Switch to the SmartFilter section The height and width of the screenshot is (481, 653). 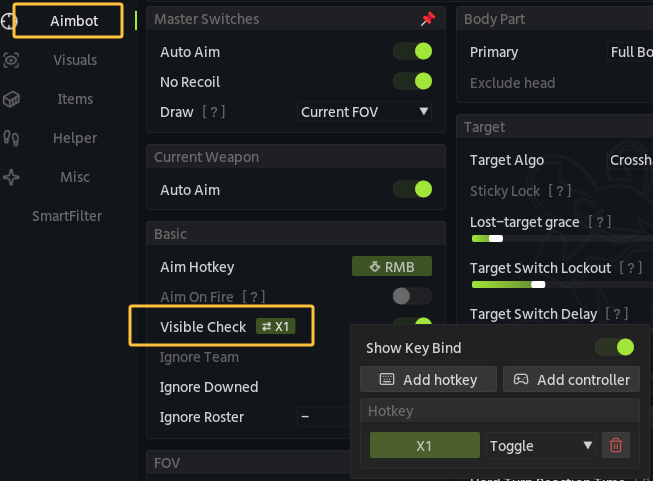tap(67, 216)
